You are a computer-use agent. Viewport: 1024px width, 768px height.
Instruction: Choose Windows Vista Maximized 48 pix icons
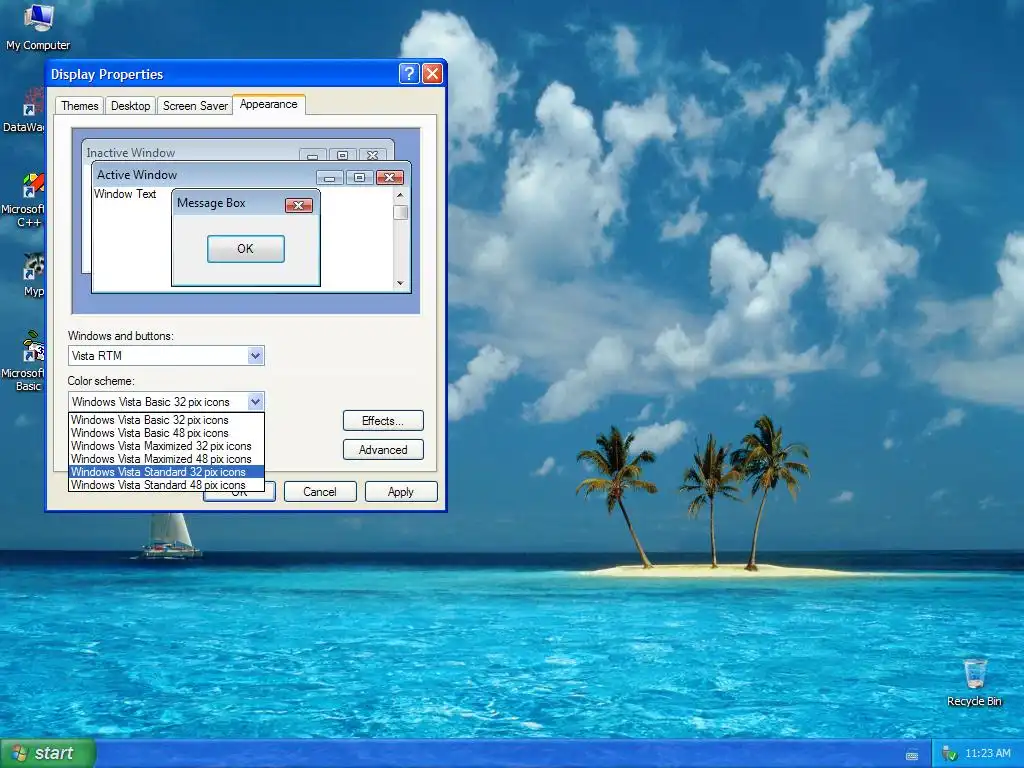coord(166,459)
